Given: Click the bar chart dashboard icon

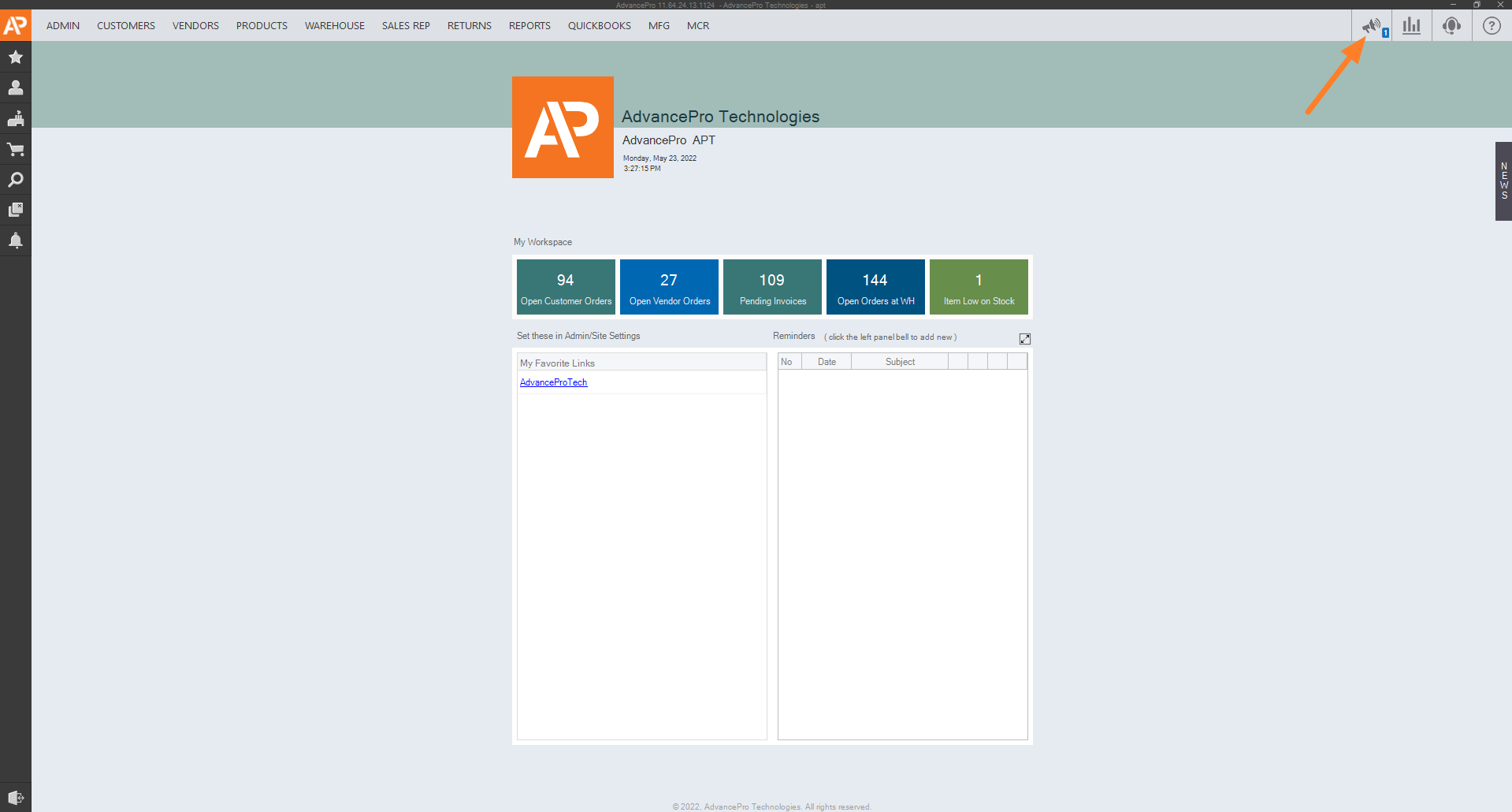Looking at the screenshot, I should (x=1411, y=26).
